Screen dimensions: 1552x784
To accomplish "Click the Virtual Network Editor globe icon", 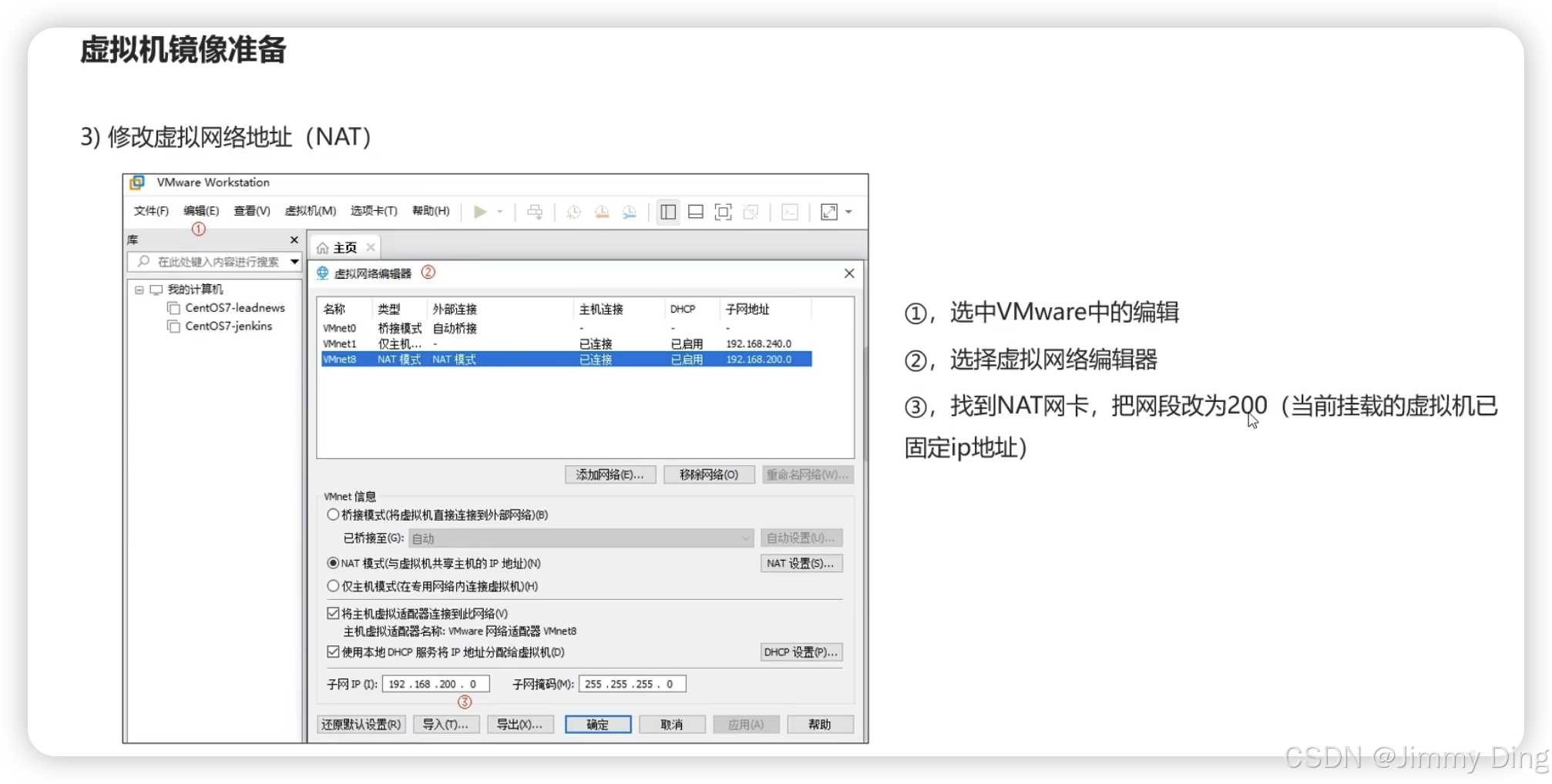I will 323,273.
